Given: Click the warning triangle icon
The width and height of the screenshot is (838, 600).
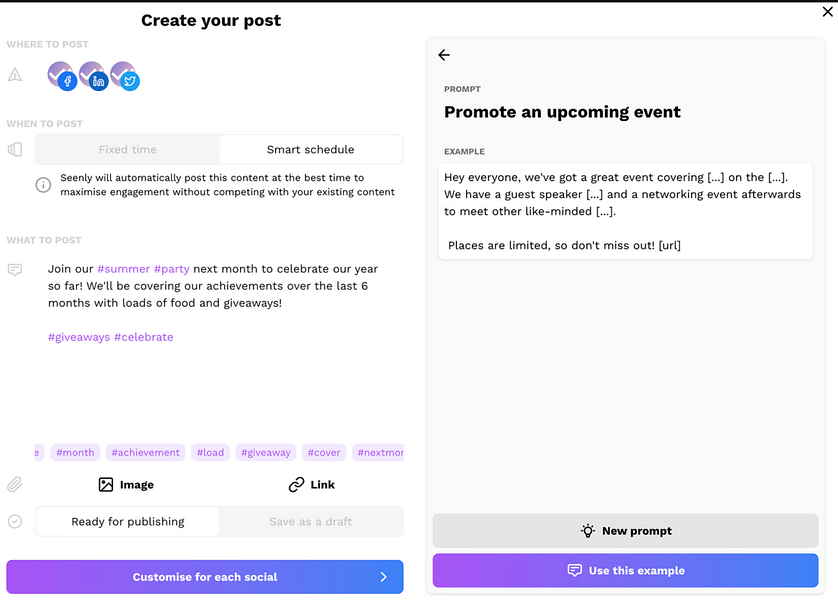Looking at the screenshot, I should click(x=15, y=75).
